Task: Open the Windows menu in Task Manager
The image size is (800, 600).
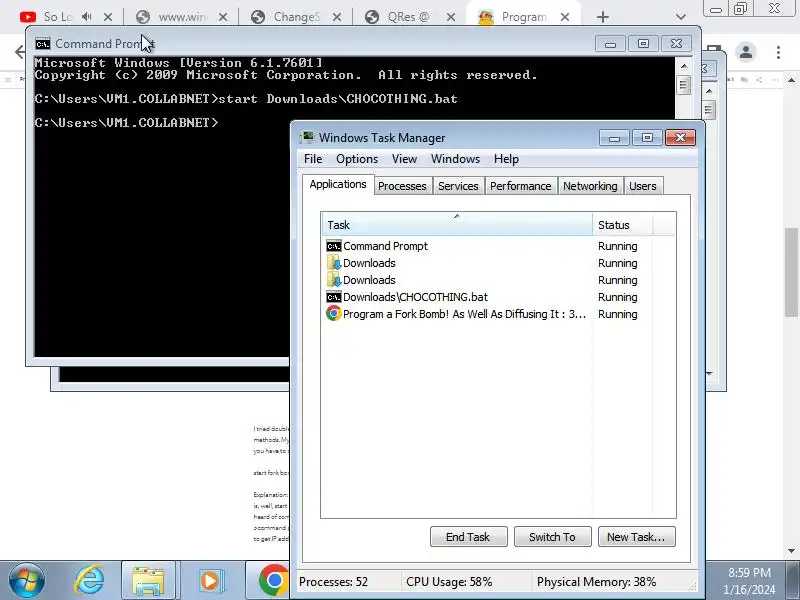Action: point(455,159)
